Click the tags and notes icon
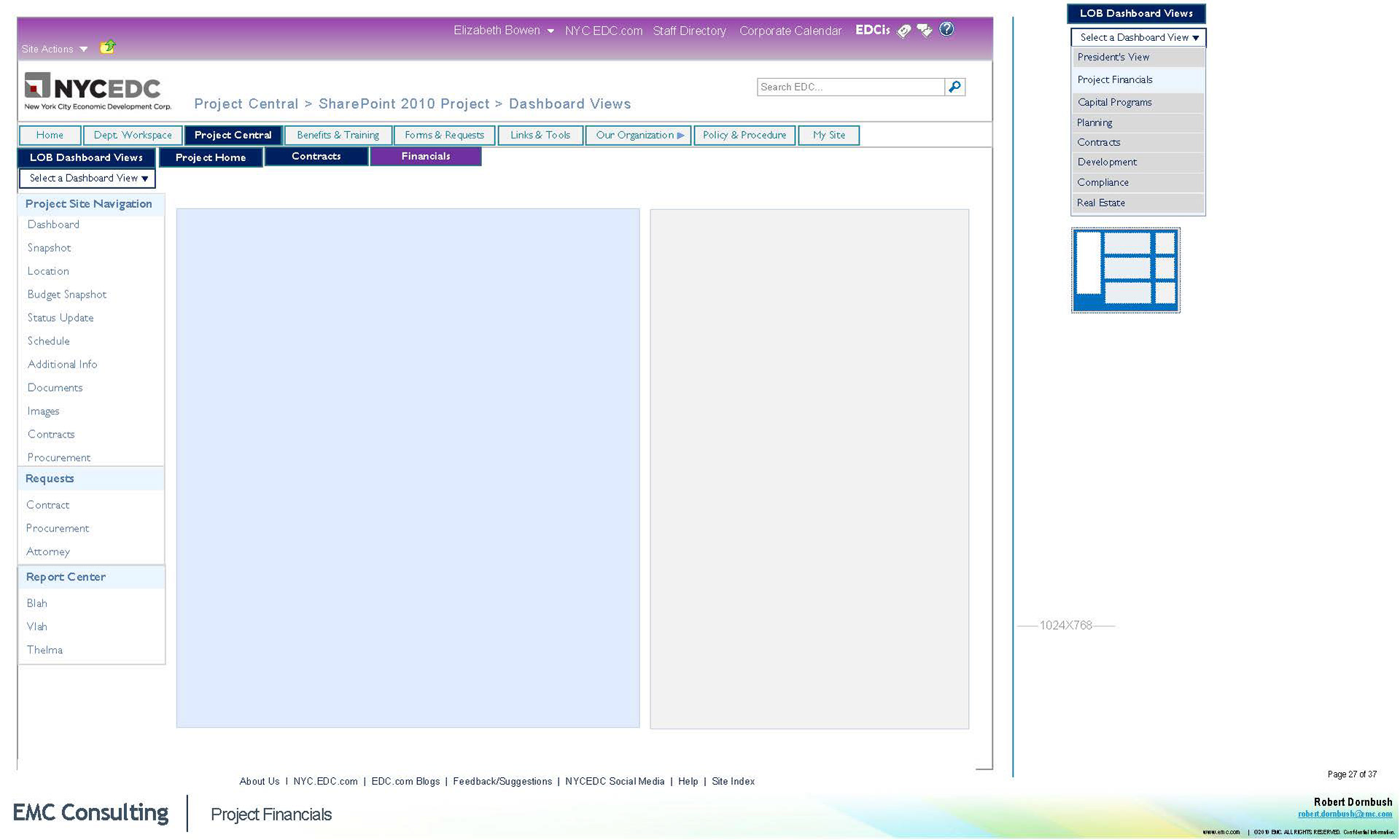This screenshot has height=840, width=1400. click(x=925, y=31)
